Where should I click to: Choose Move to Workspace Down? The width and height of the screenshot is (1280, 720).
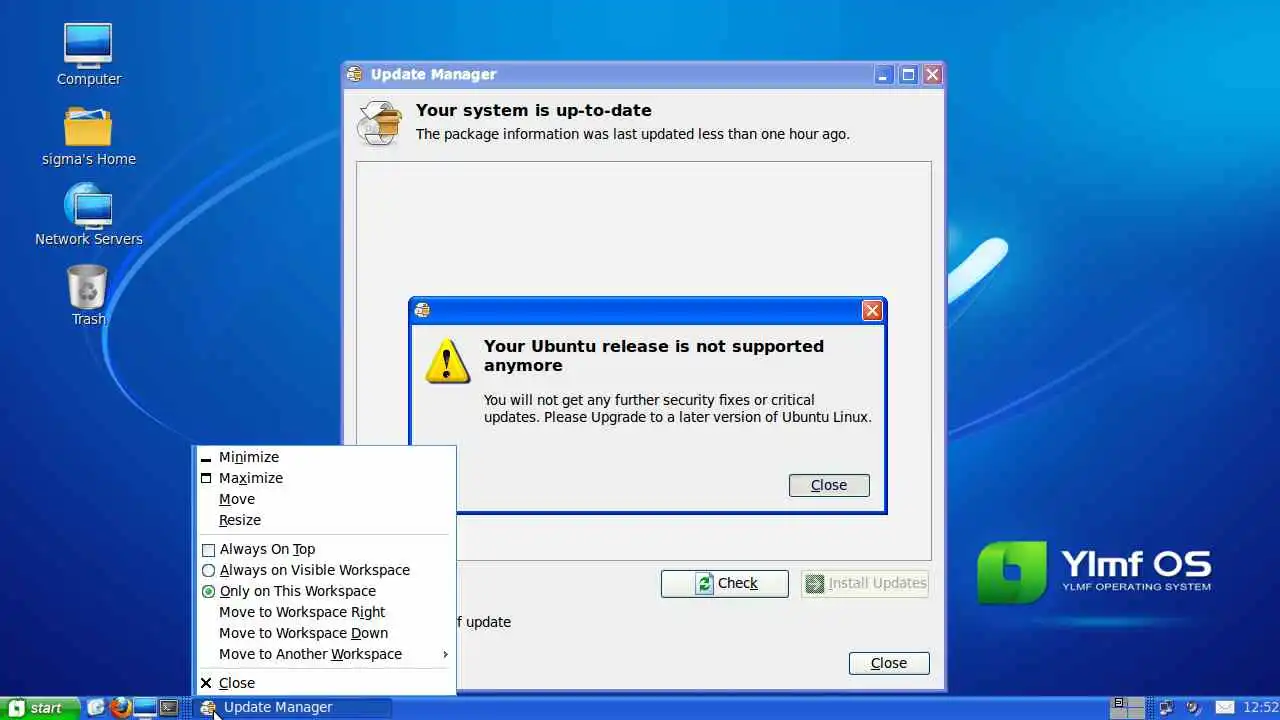pos(324,633)
